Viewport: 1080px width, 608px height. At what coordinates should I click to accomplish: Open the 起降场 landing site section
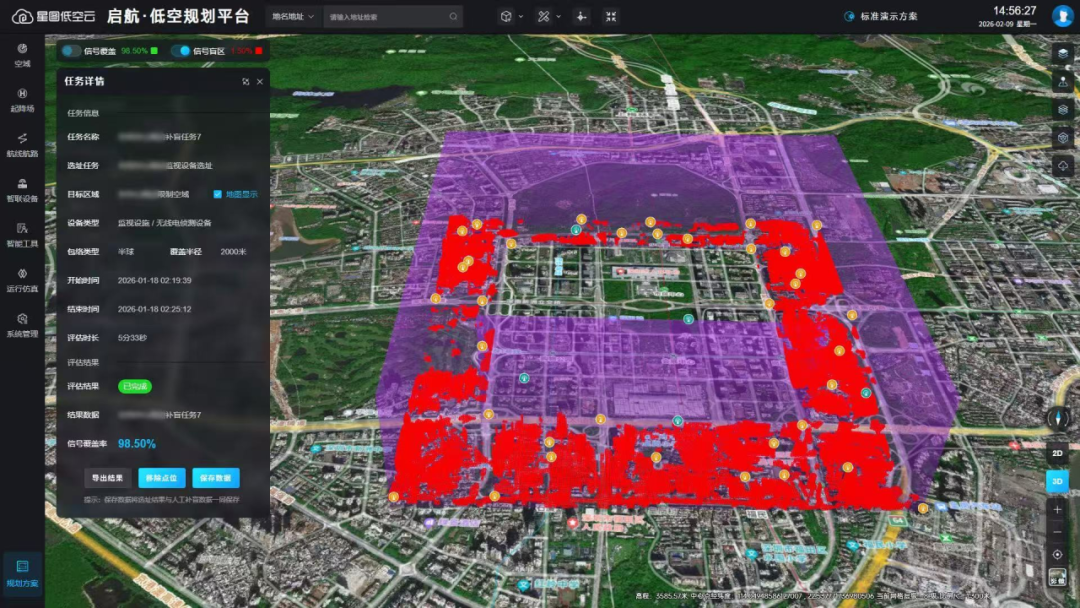(22, 99)
